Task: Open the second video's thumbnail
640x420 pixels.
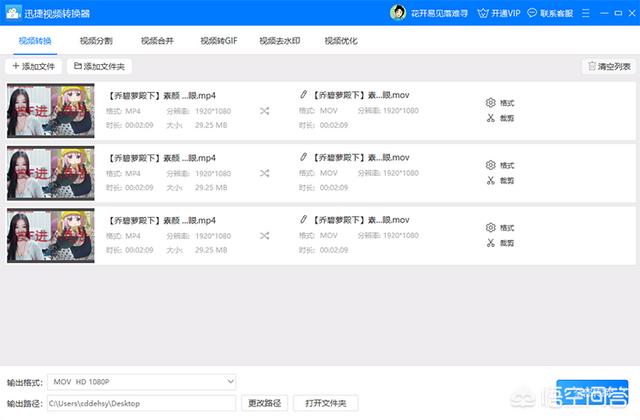Action: pos(51,173)
